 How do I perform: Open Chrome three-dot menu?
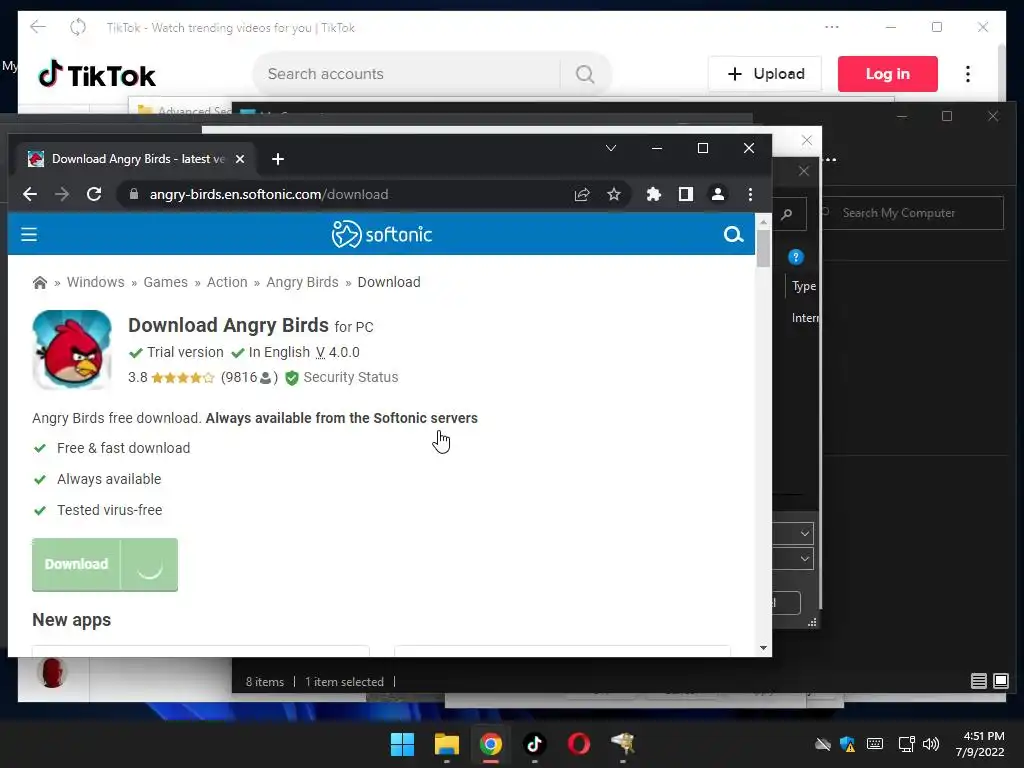tap(750, 194)
